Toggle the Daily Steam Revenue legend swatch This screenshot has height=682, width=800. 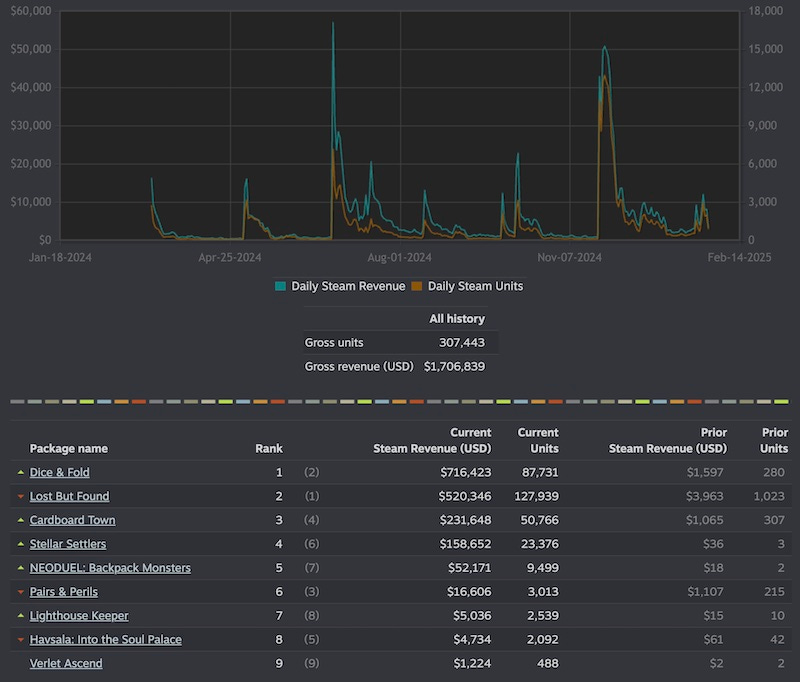pyautogui.click(x=280, y=286)
